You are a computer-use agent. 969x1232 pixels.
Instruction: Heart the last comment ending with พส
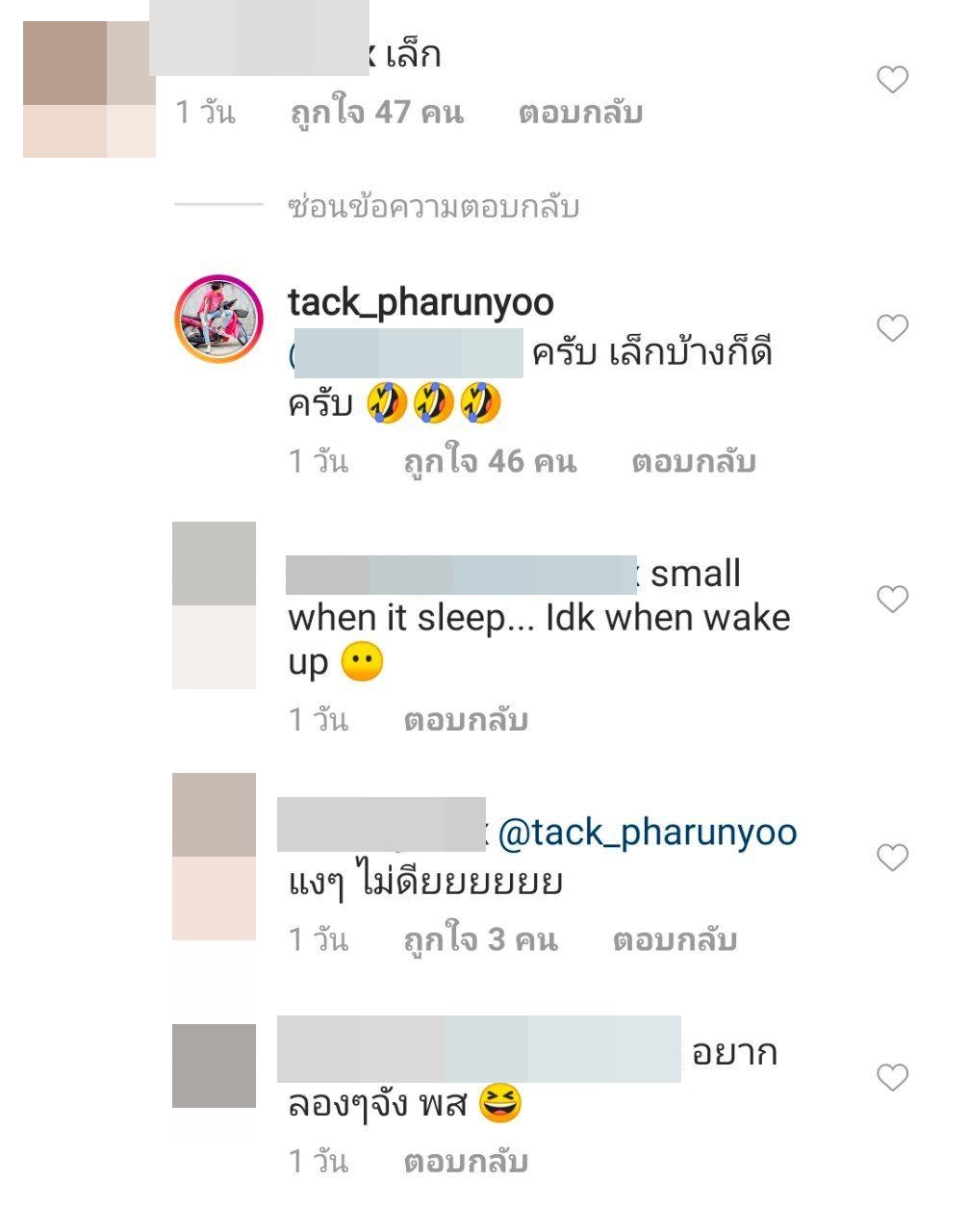(x=893, y=1077)
